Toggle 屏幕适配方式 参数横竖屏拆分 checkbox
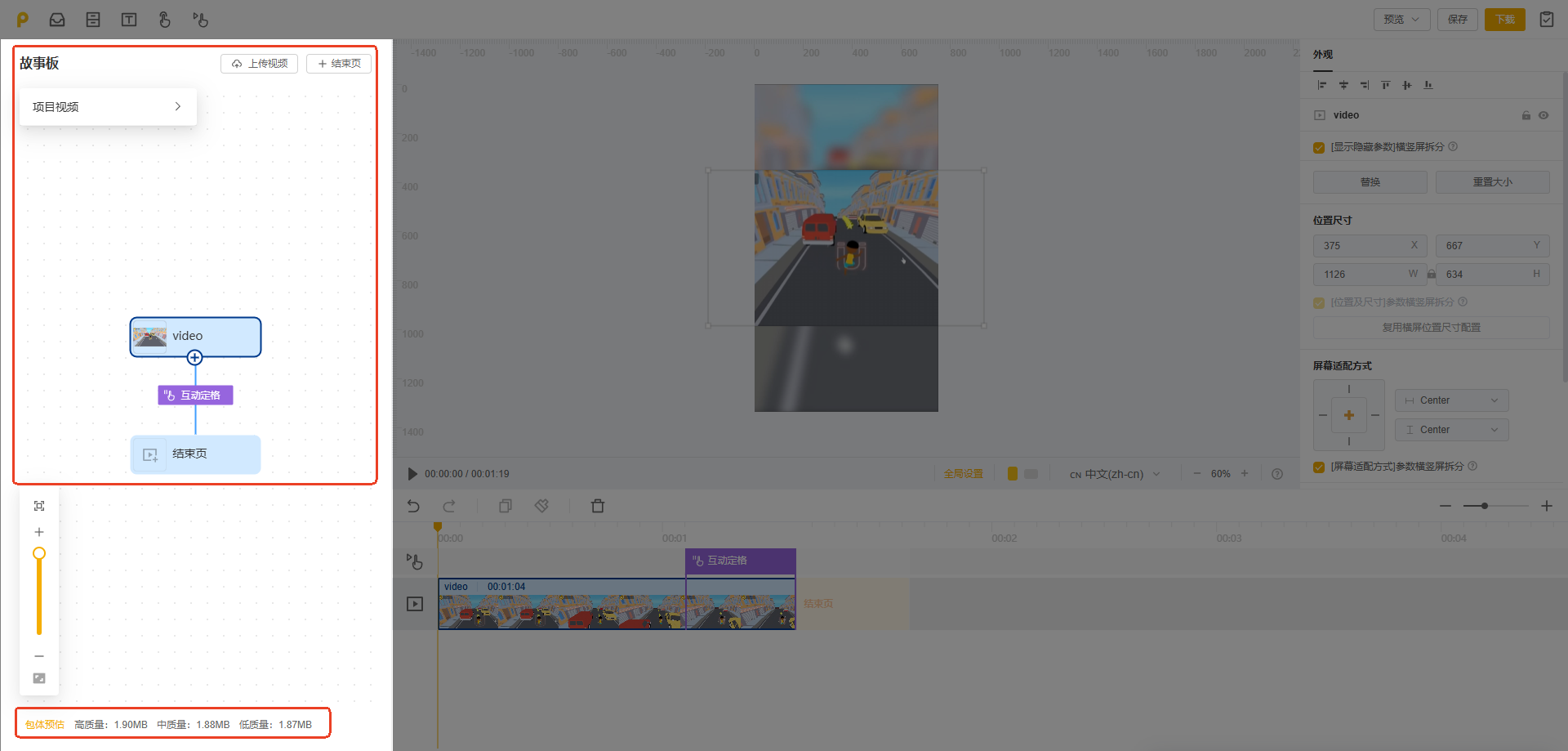1568x751 pixels. tap(1319, 467)
